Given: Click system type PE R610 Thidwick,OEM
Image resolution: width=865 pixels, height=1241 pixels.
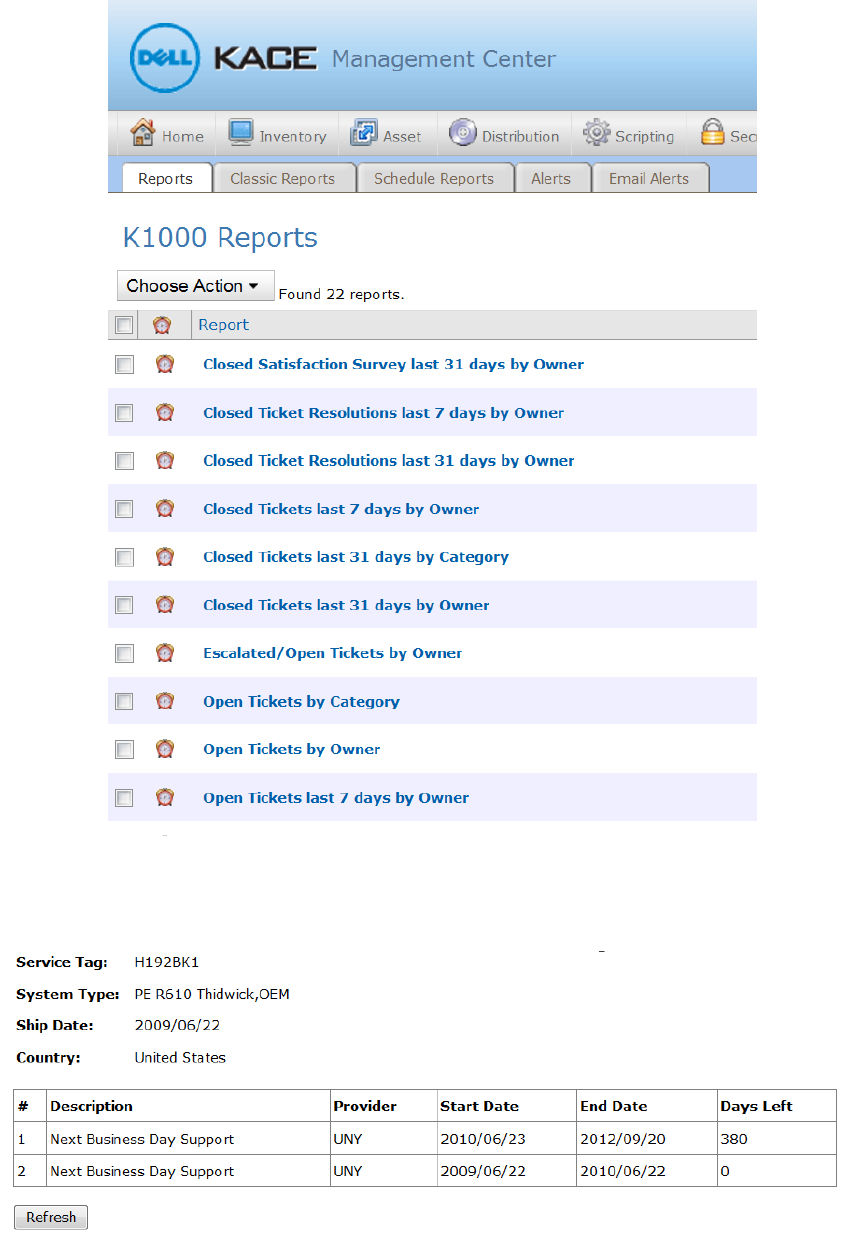Looking at the screenshot, I should [x=212, y=994].
